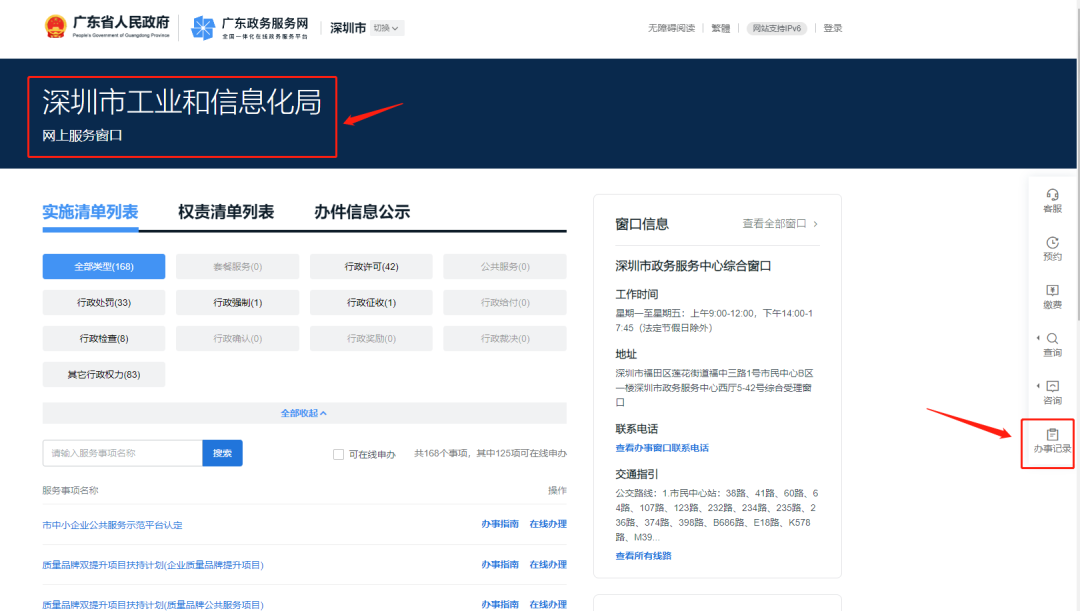Viewport: 1080px width, 611px height.
Task: Switch to 办件信息公示 tab
Action: (x=362, y=211)
